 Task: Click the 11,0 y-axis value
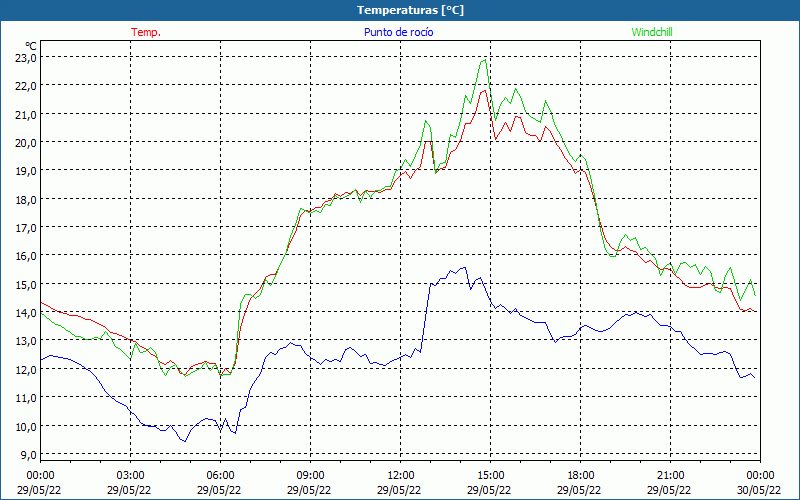26,398
